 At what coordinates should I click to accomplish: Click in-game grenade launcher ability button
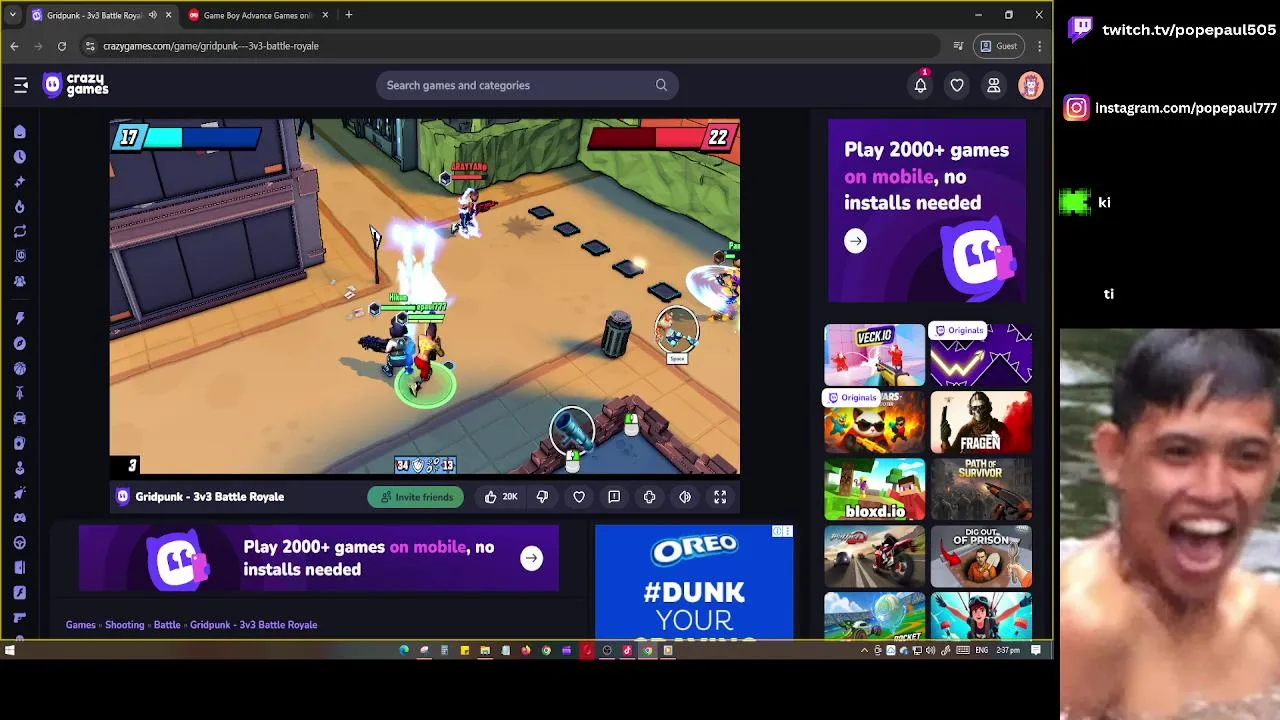[572, 431]
